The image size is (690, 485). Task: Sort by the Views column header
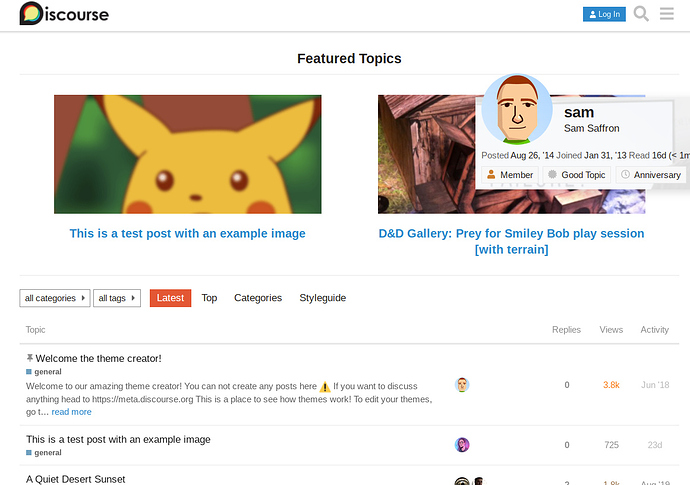coord(611,330)
